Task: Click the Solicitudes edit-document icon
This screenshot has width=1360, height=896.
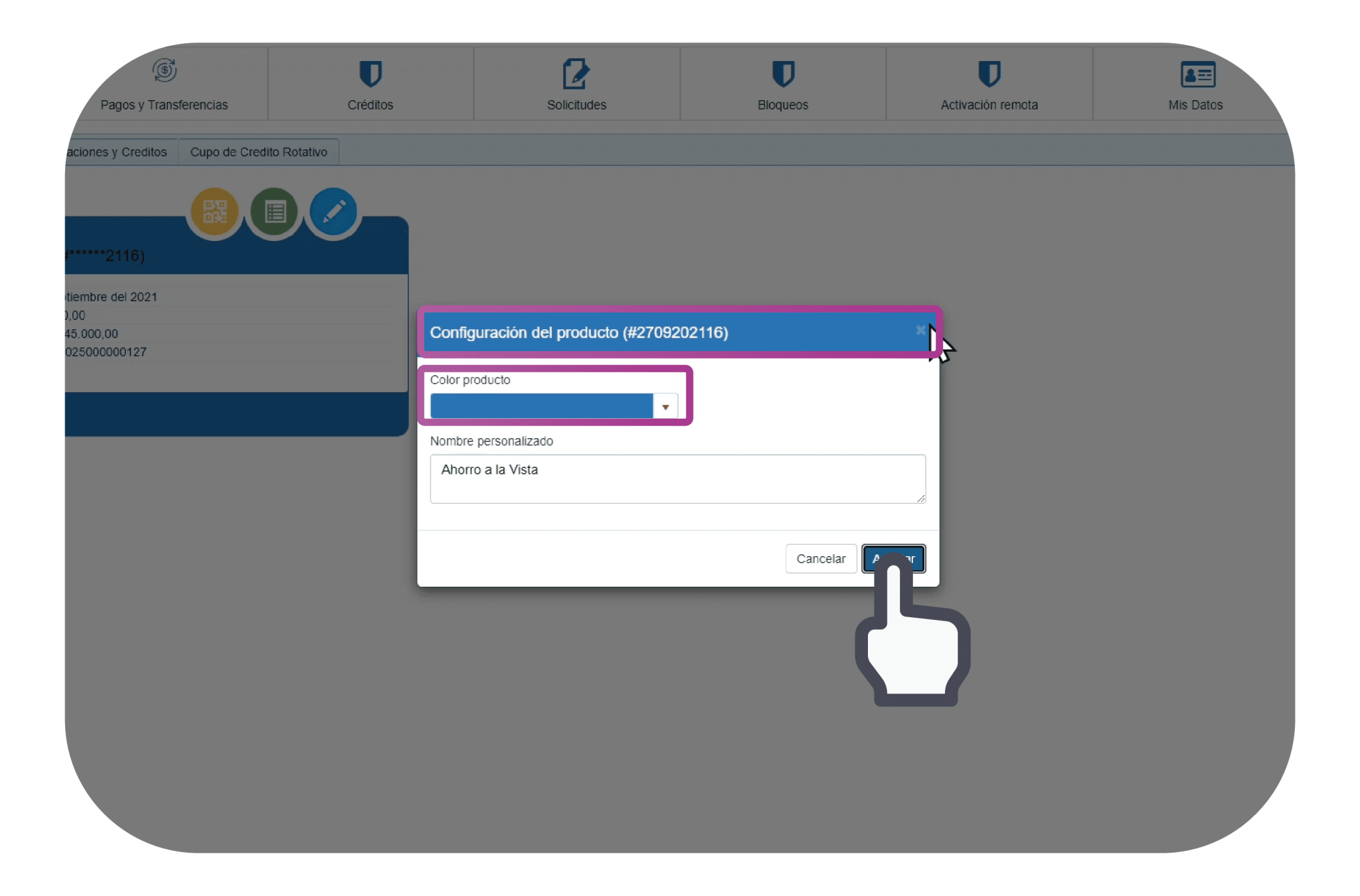Action: click(x=576, y=74)
